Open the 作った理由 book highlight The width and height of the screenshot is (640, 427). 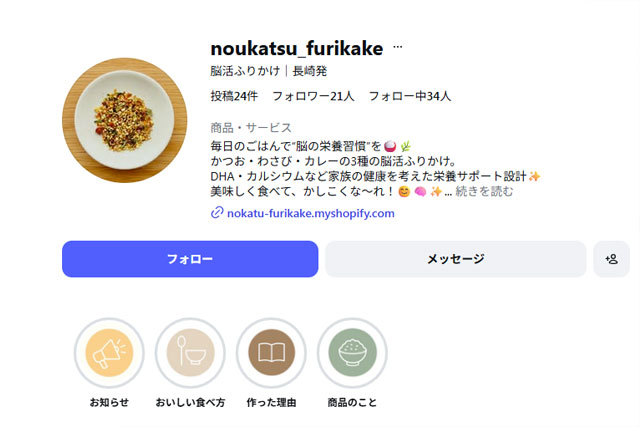pos(271,352)
